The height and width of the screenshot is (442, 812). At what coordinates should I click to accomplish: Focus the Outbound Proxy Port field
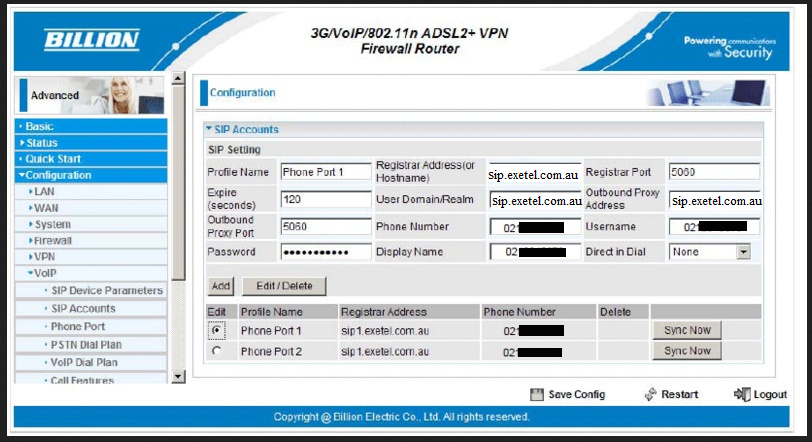[326, 227]
